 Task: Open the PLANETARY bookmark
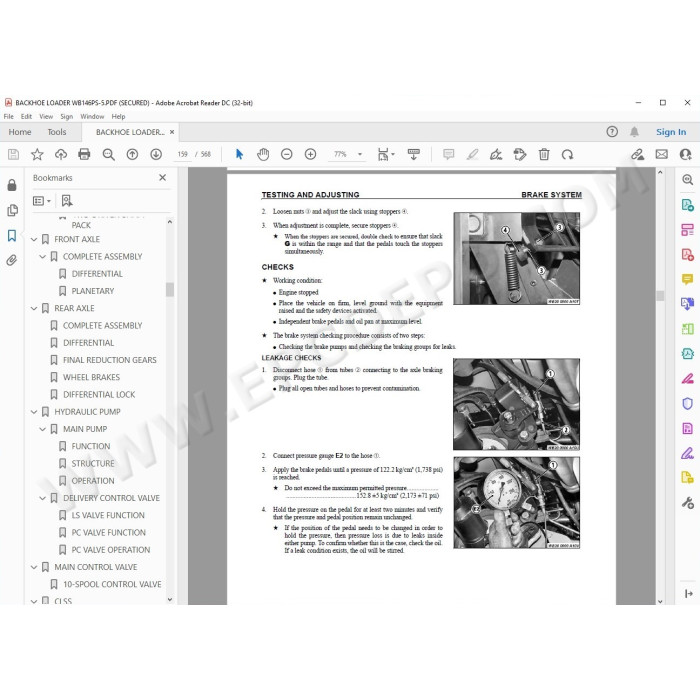click(x=93, y=291)
